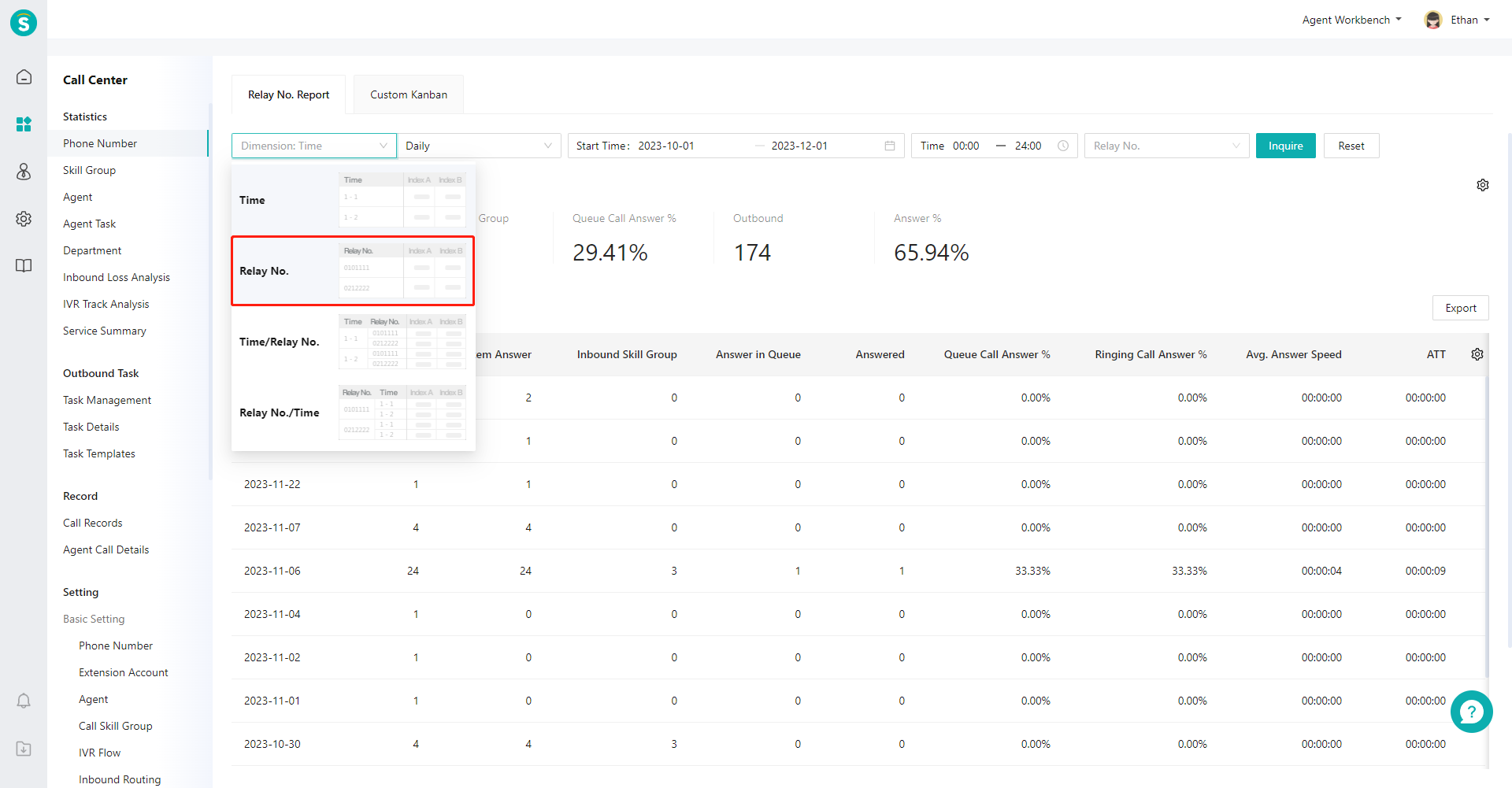Screen dimensions: 1512x788
Task: Open table column settings gear
Action: coord(1477,354)
